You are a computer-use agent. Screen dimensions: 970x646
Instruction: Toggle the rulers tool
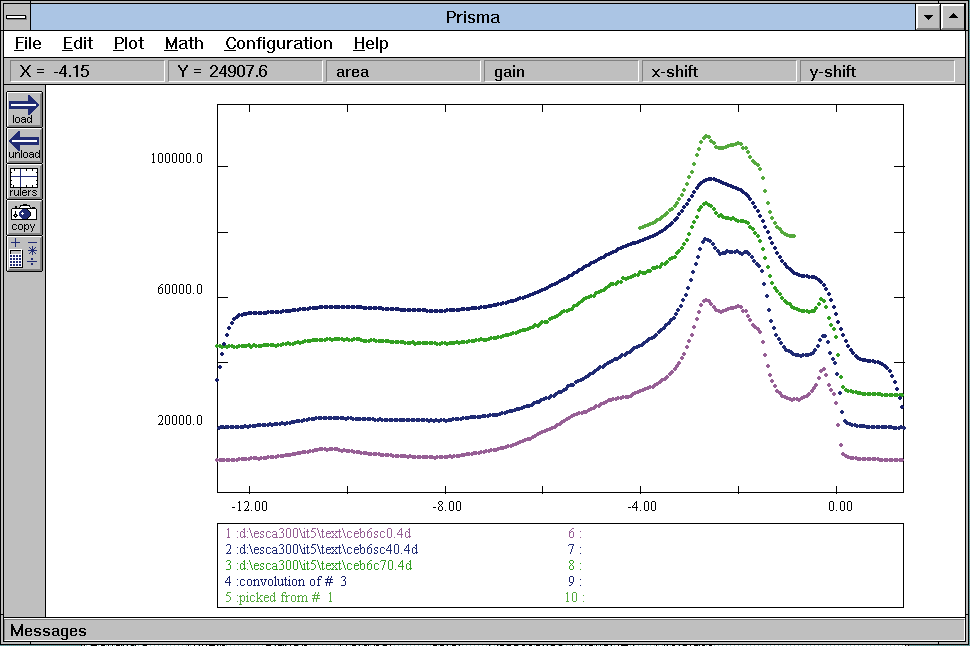tap(24, 181)
